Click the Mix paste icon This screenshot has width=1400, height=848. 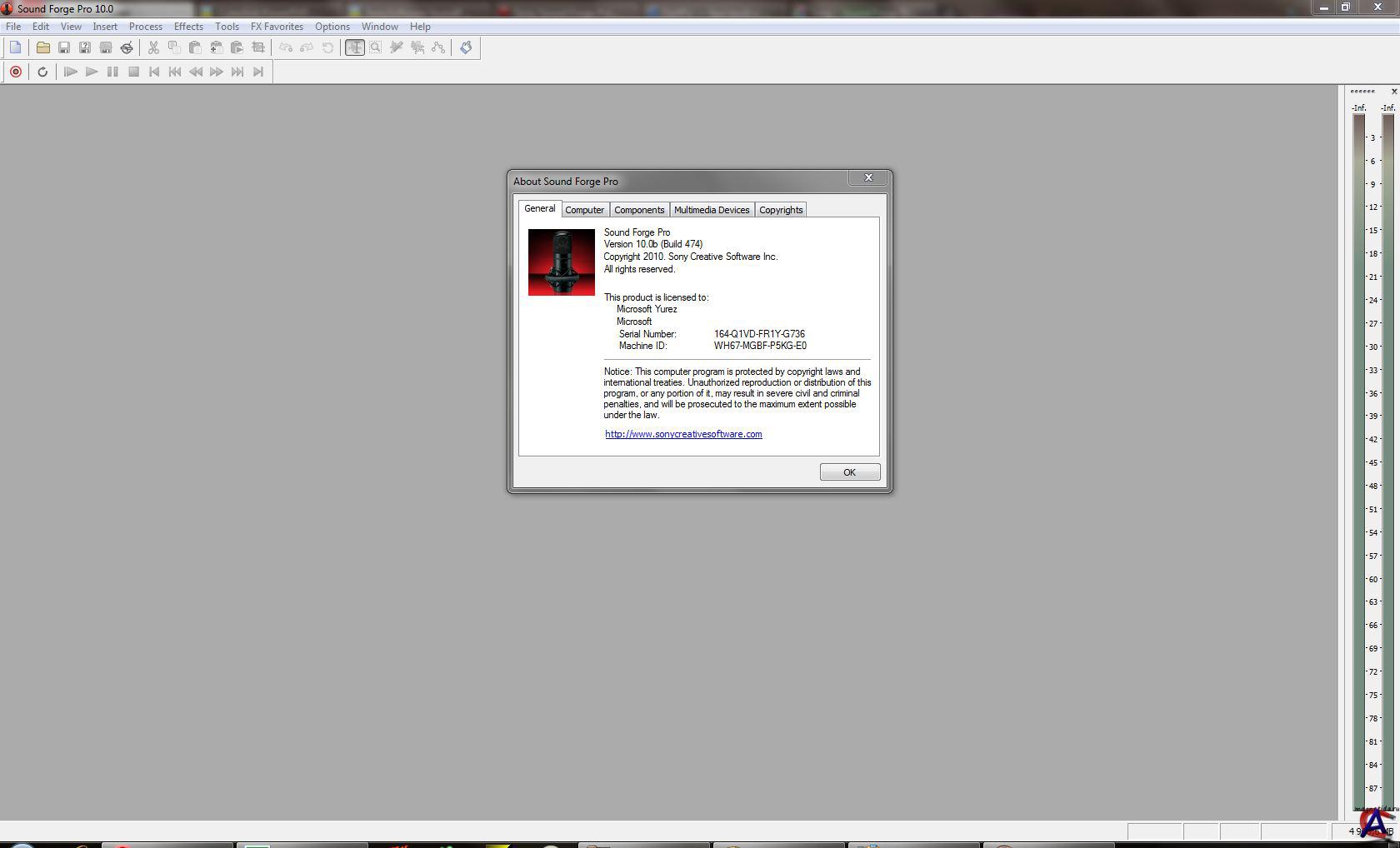(216, 47)
